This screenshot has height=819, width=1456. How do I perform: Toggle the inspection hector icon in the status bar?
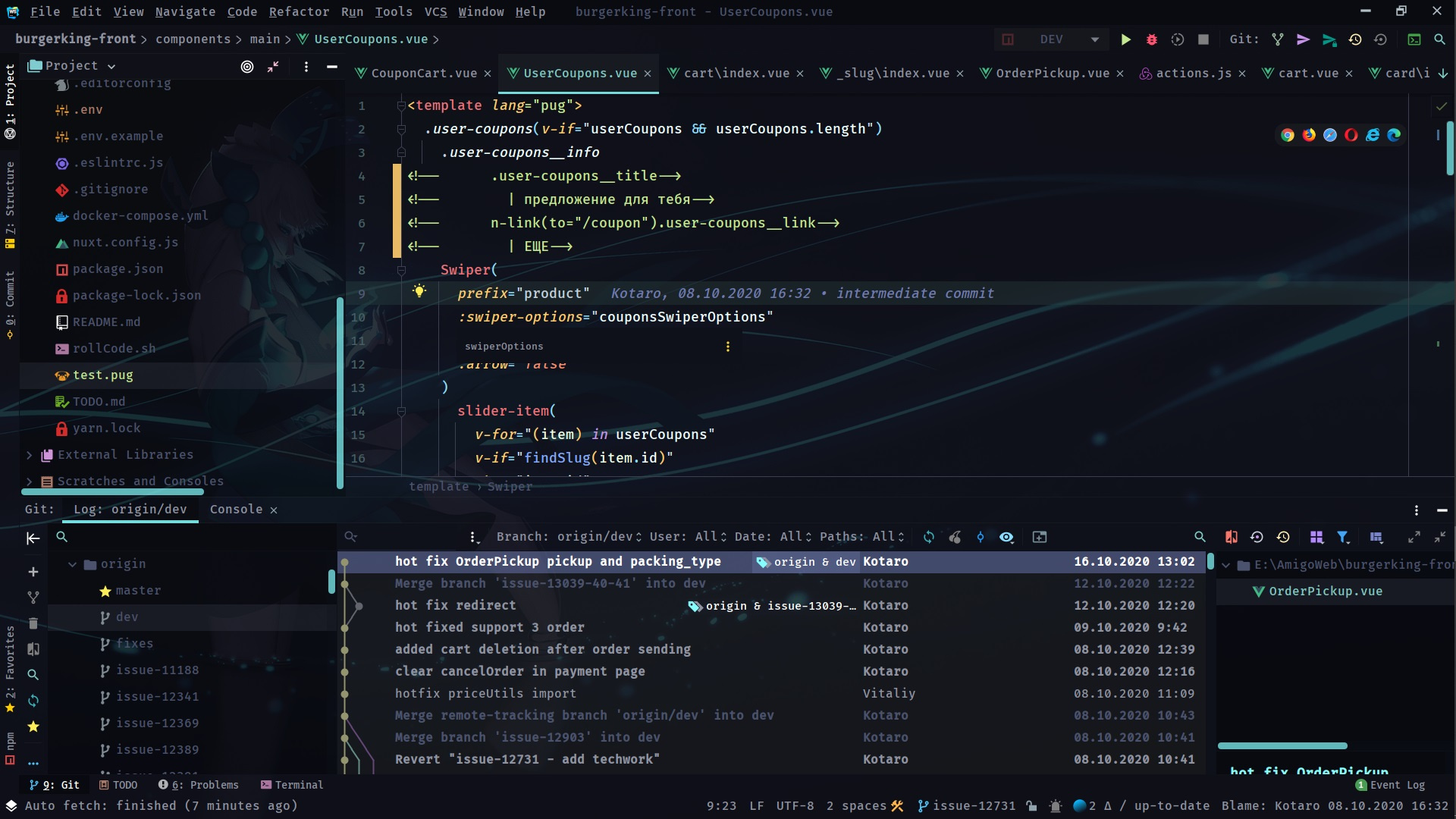point(1056,806)
